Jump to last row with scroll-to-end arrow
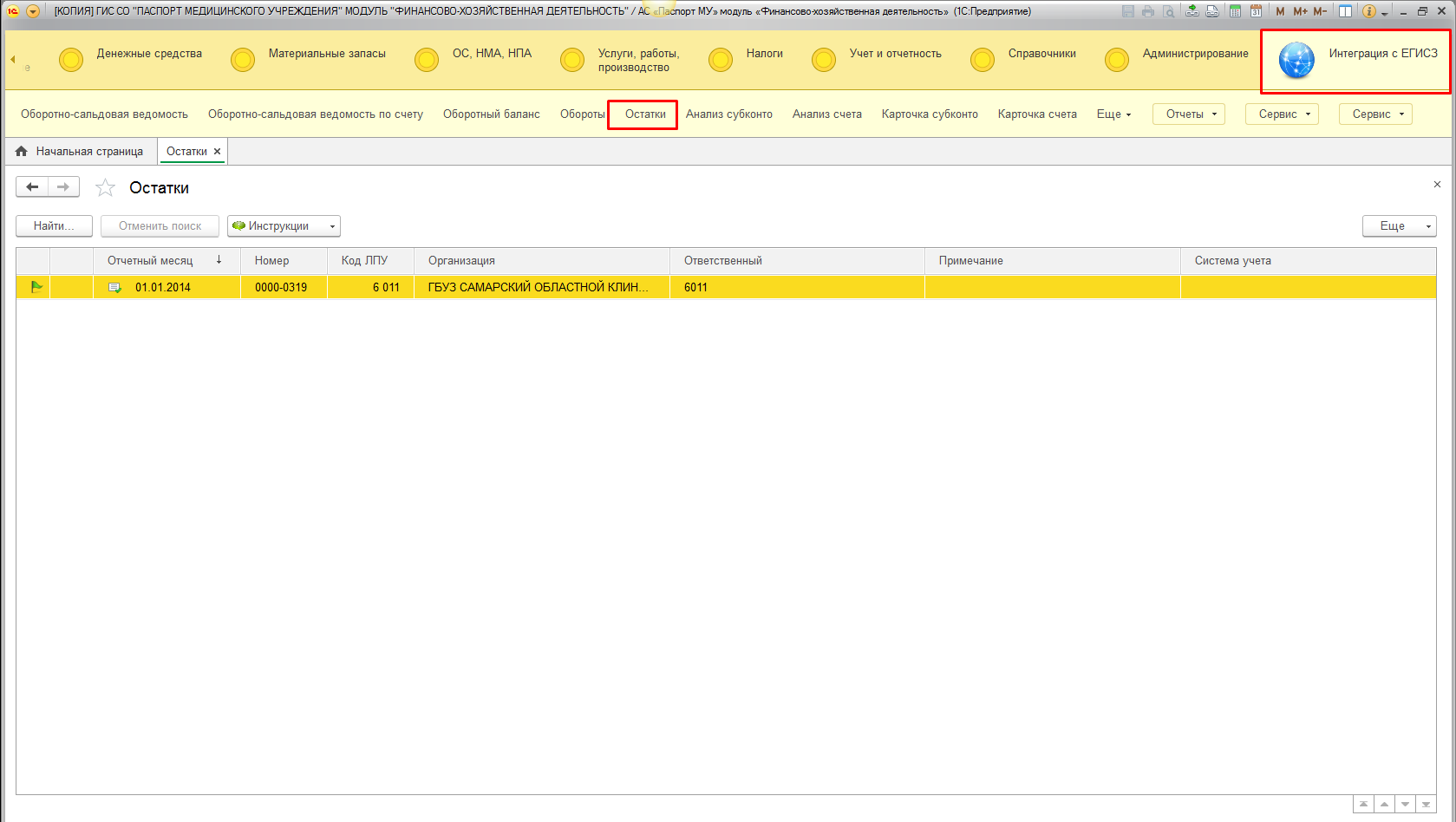1456x822 pixels. click(1426, 805)
